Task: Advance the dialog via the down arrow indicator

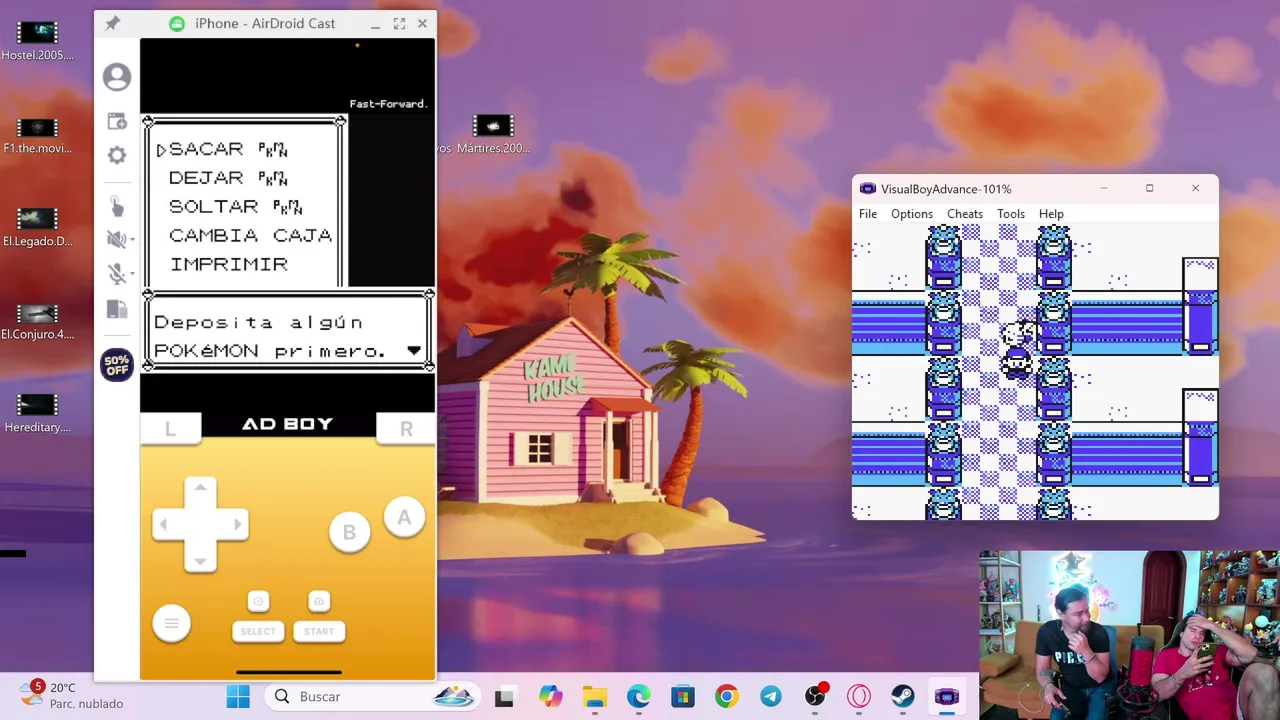Action: coord(414,351)
